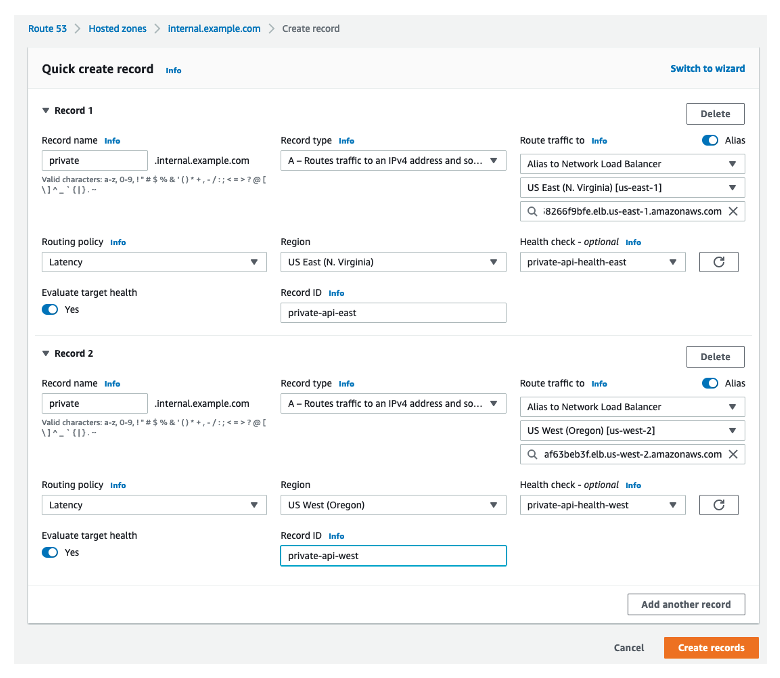The image size is (780, 678).
Task: Collapse Record 2 section triangle
Action: [46, 354]
